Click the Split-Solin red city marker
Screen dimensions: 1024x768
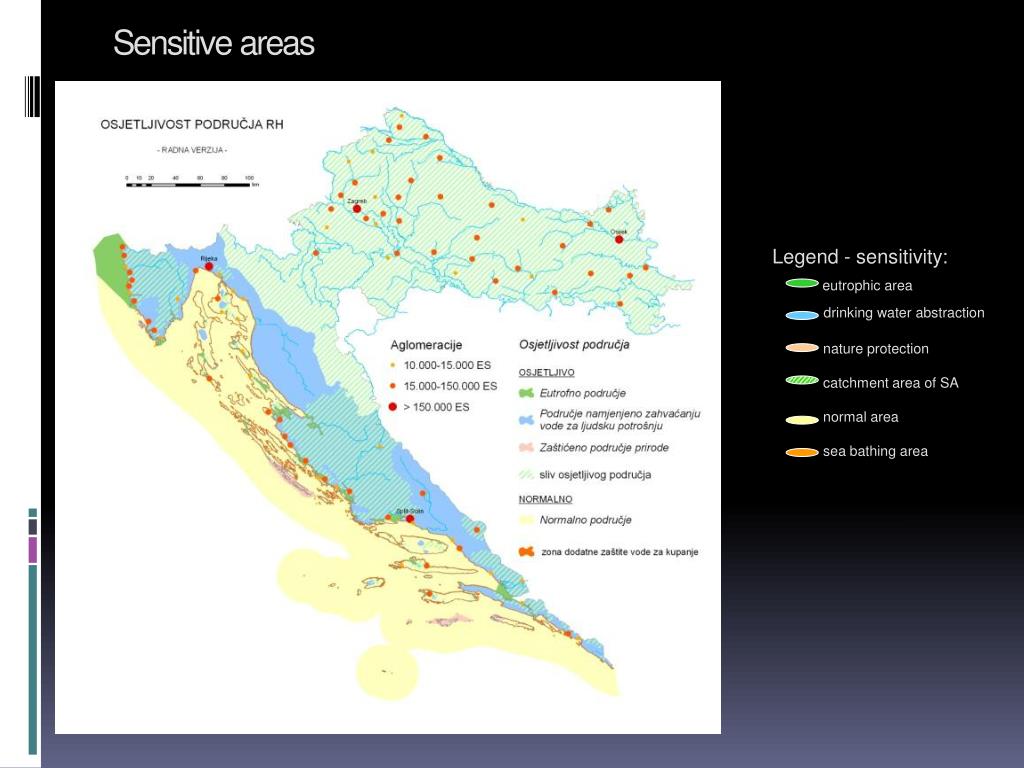point(410,519)
